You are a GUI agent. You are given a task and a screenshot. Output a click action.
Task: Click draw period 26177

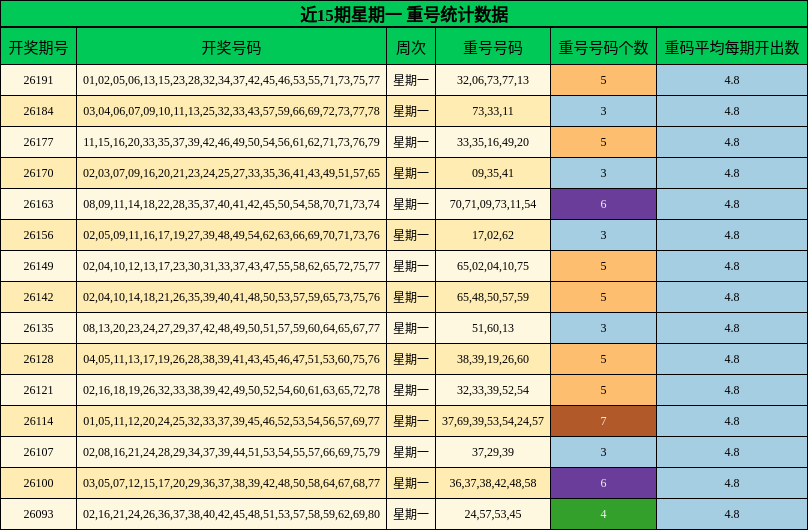click(39, 142)
